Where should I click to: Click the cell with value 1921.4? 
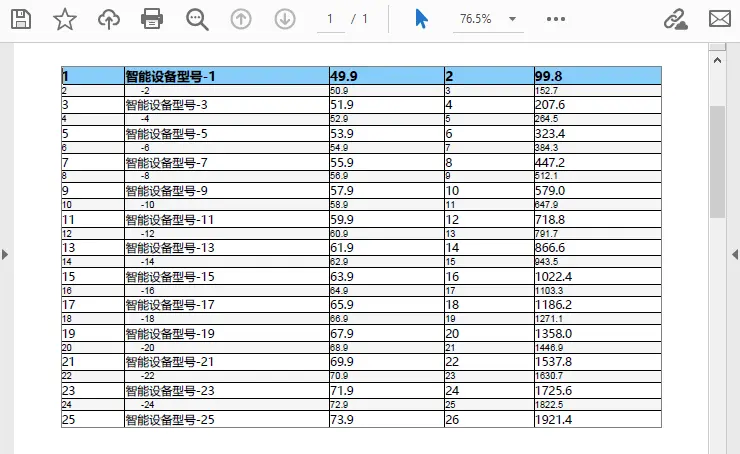point(596,420)
